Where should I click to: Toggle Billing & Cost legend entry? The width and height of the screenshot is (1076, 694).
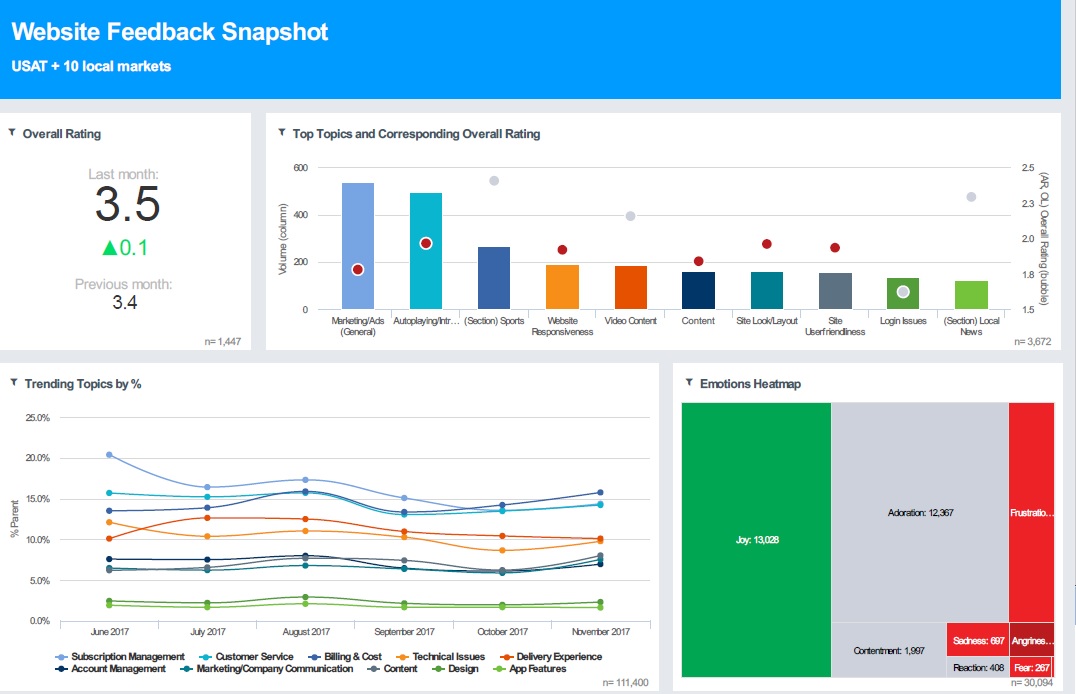(x=345, y=657)
